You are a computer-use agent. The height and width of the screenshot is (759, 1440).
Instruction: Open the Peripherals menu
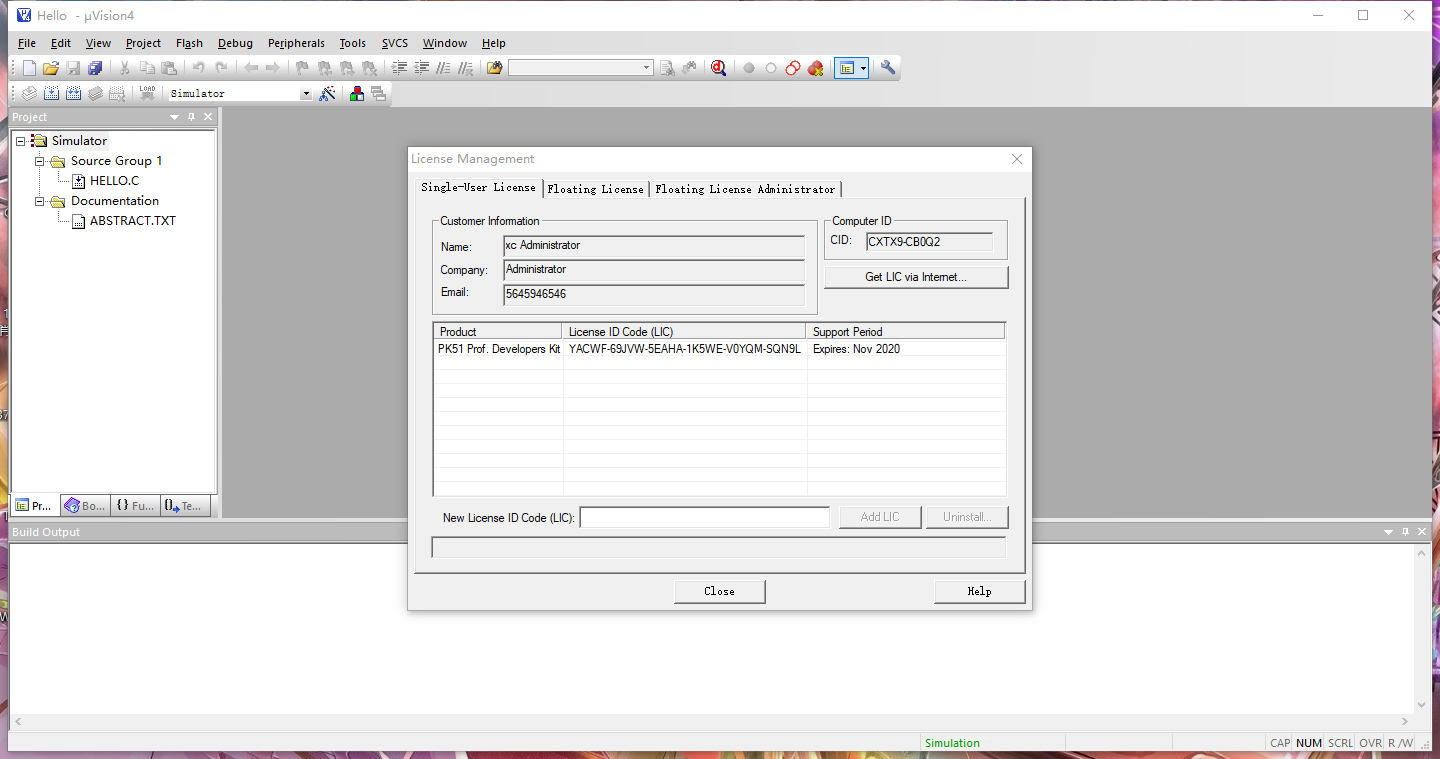[x=296, y=43]
